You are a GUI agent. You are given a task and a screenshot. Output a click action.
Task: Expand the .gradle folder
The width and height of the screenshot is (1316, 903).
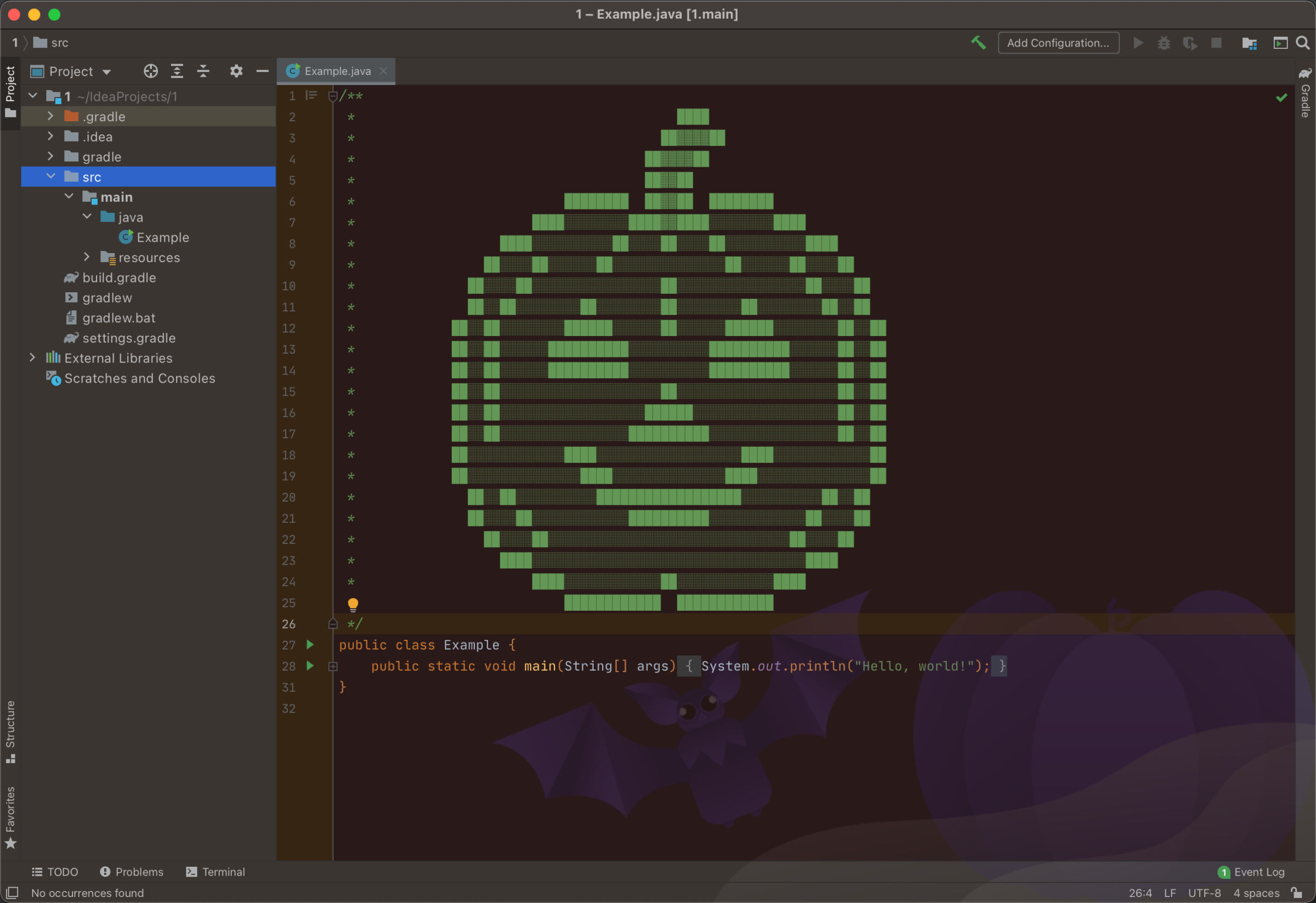point(50,116)
